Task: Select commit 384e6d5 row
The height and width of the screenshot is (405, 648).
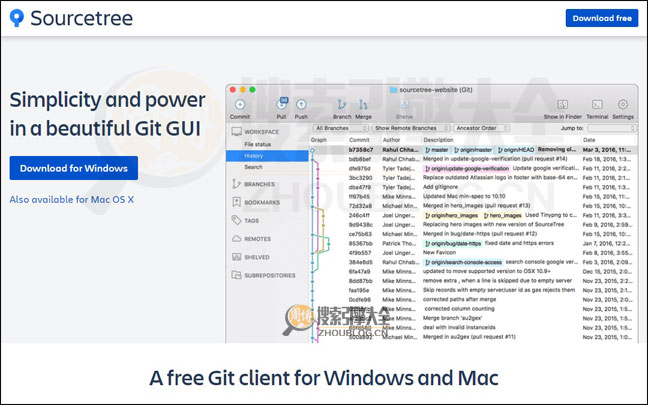Action: [472, 262]
